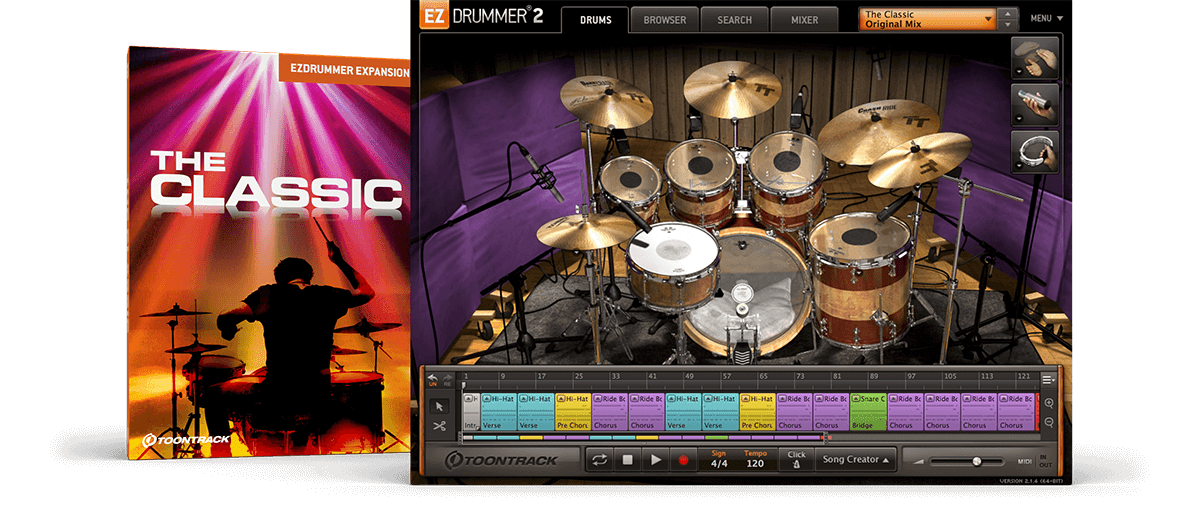Select the Chorus block at bar 33
This screenshot has width=1200, height=517.
609,411
